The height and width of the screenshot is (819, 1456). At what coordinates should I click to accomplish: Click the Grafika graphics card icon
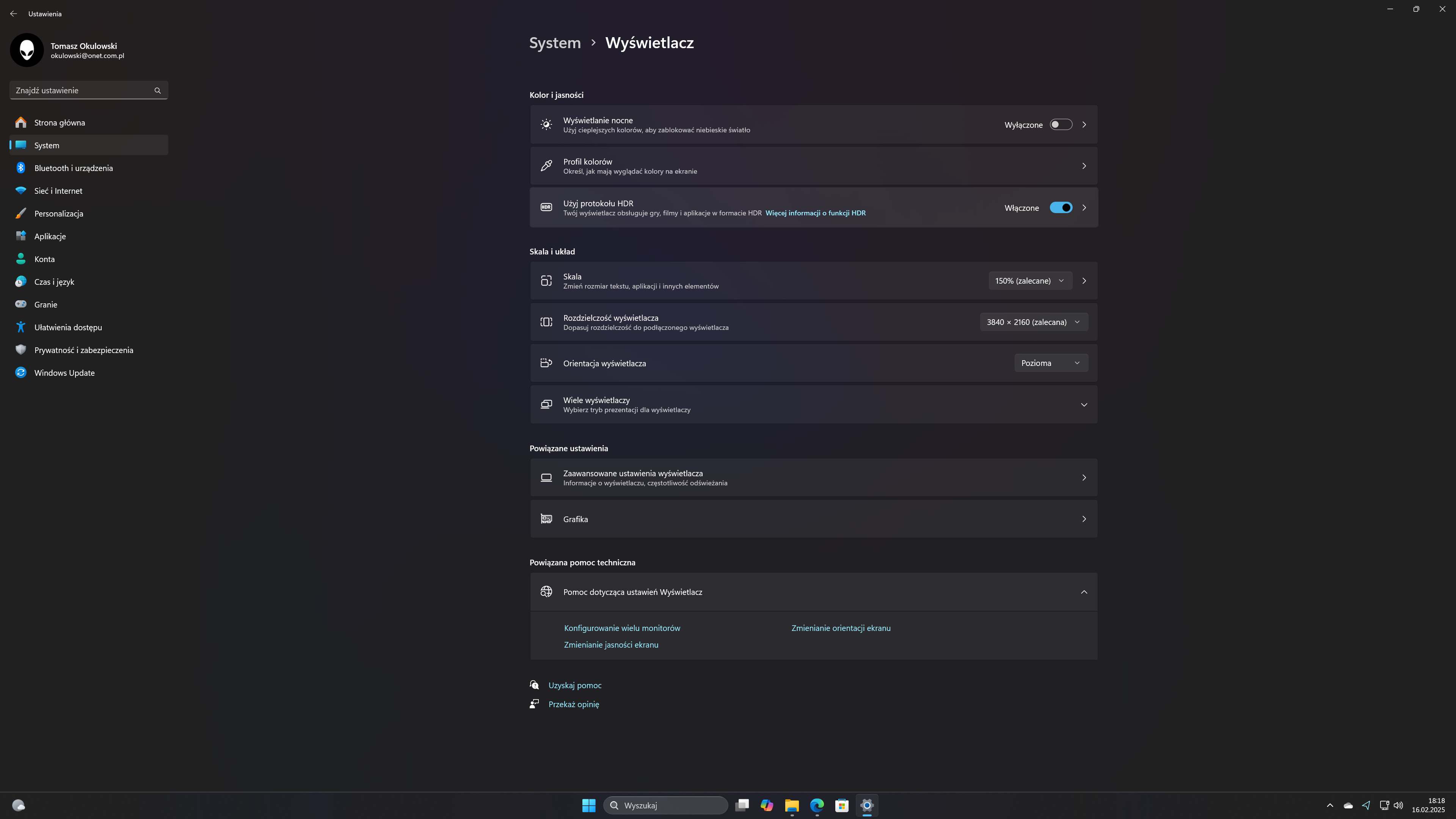546,519
